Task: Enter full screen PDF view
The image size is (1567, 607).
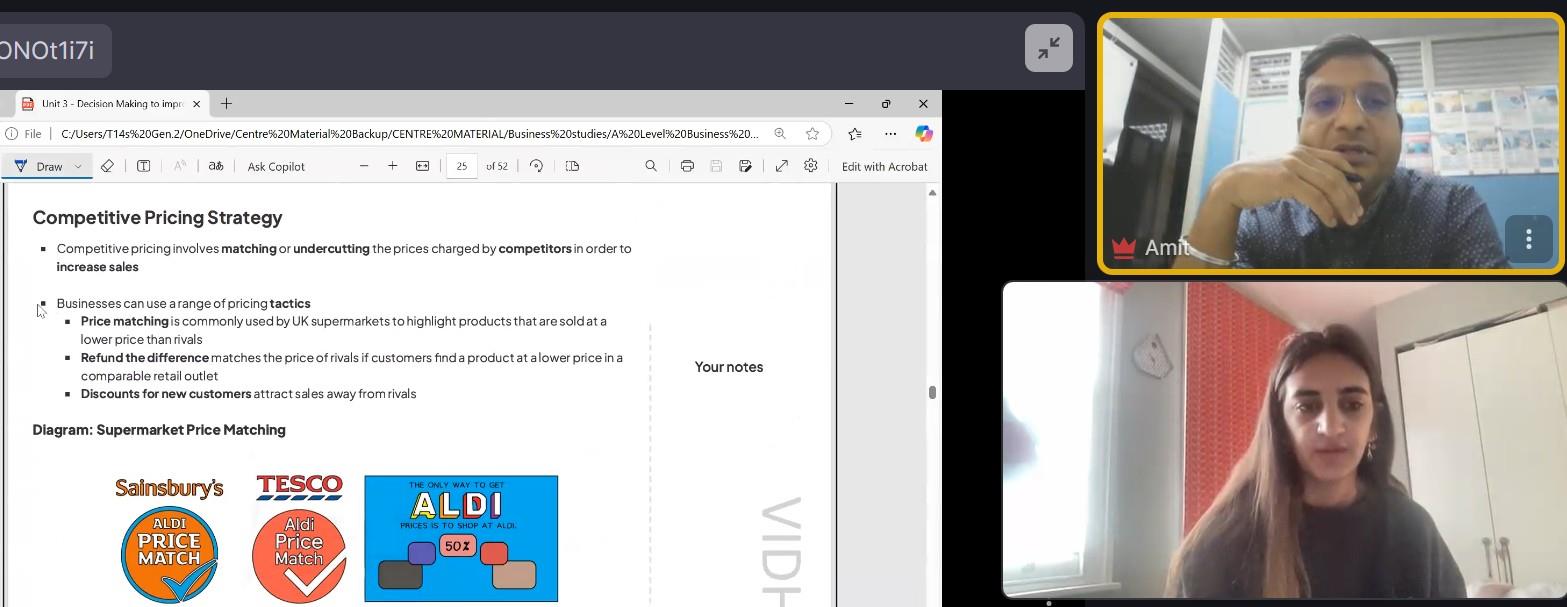Action: point(782,166)
